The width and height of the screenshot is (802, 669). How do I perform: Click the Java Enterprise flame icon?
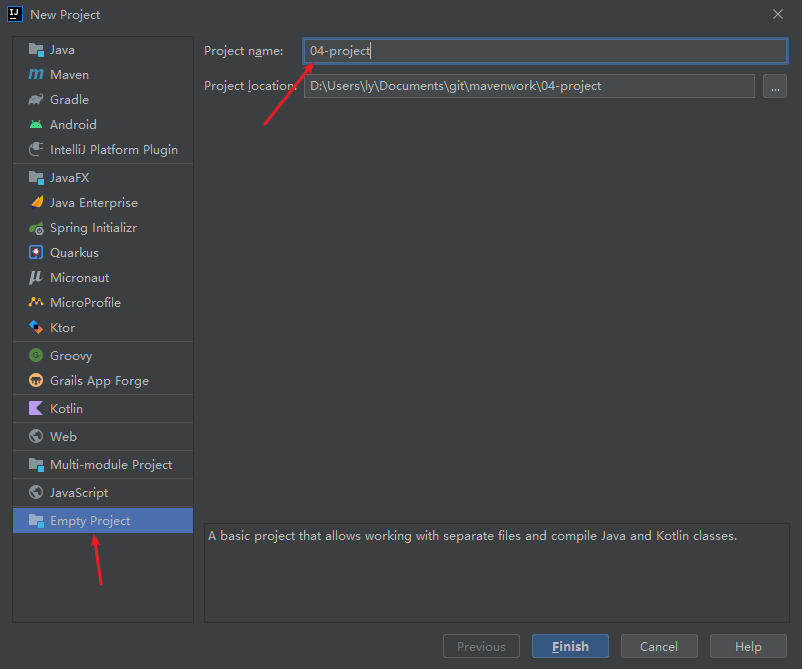coord(36,203)
